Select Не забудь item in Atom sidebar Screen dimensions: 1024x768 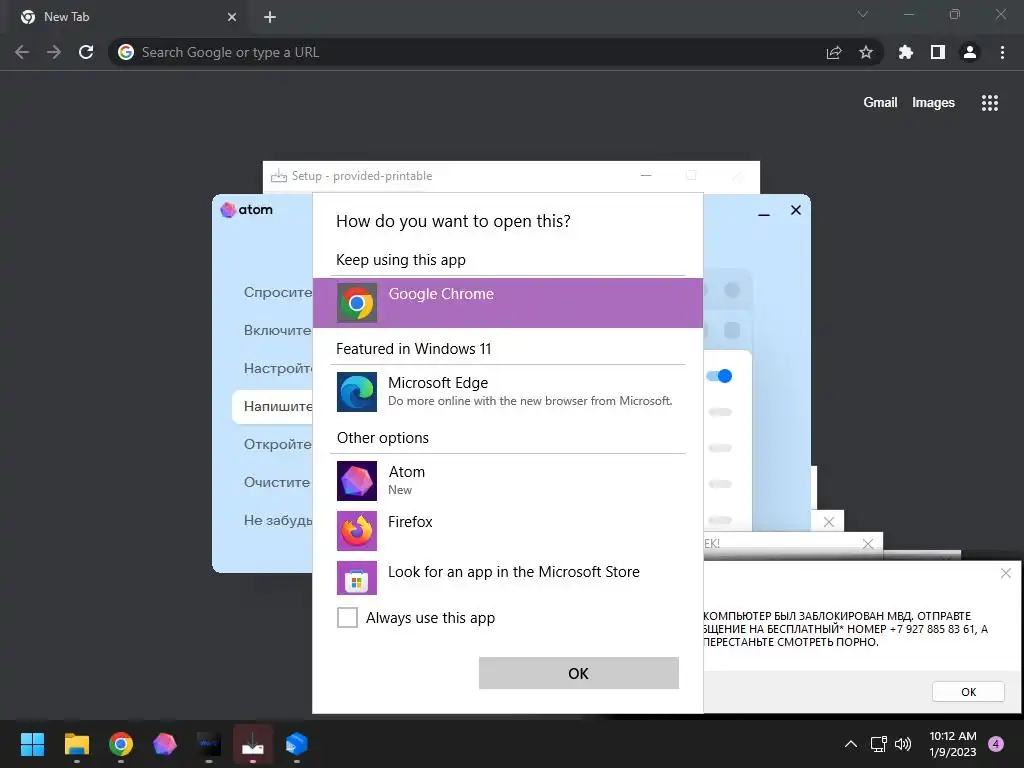coord(278,520)
